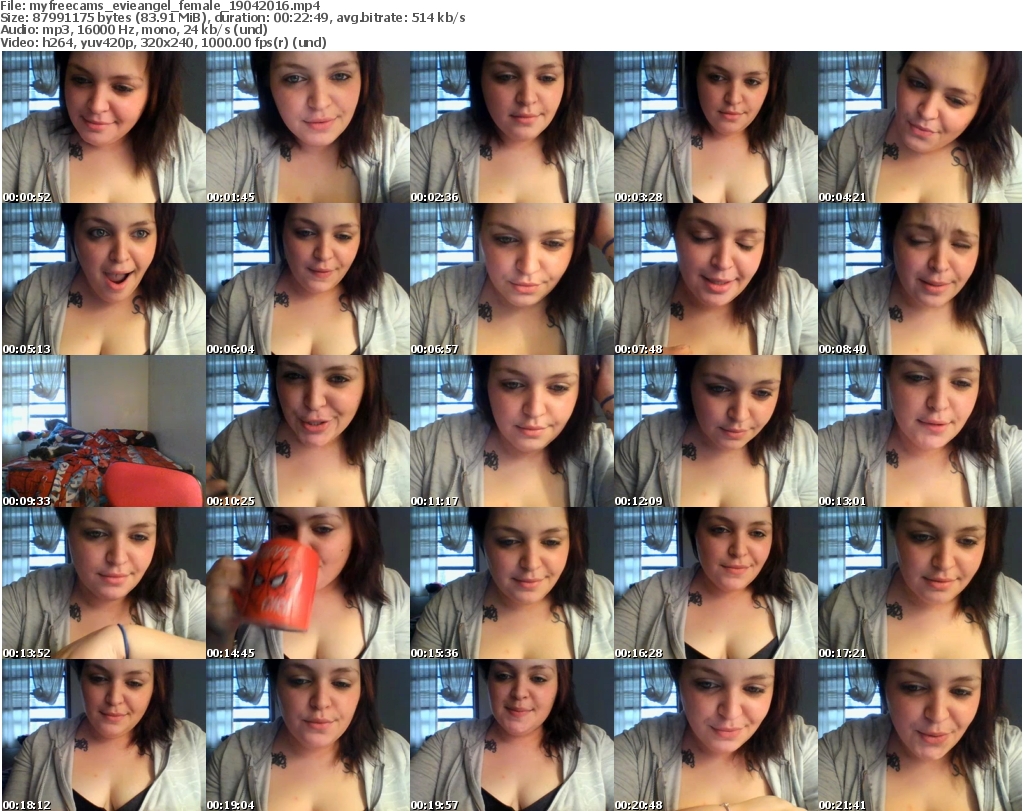Viewport: 1024px width, 811px height.
Task: View the thumbnail at 00:18:12
Action: coord(104,735)
